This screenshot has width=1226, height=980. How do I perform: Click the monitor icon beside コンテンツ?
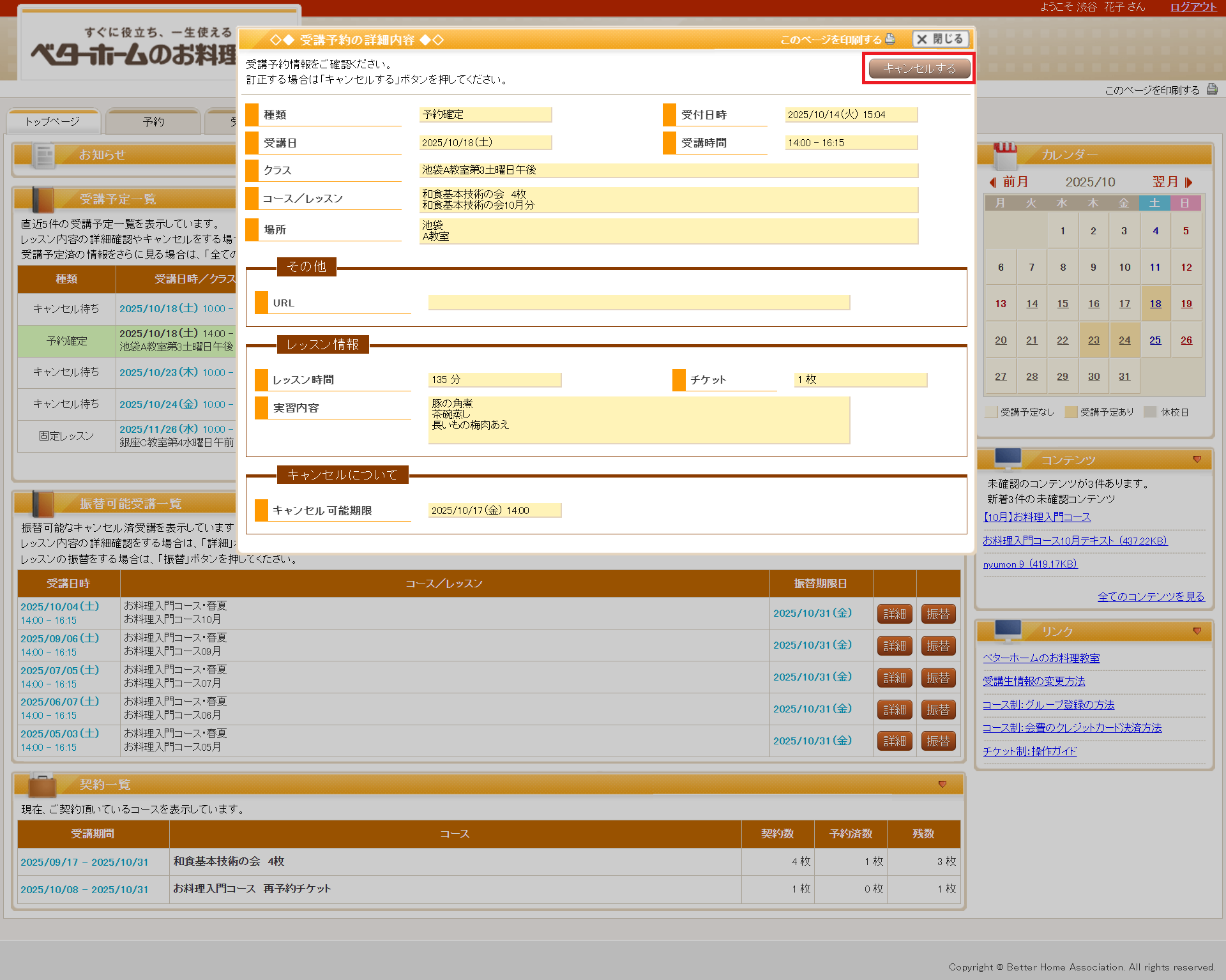(x=1008, y=459)
